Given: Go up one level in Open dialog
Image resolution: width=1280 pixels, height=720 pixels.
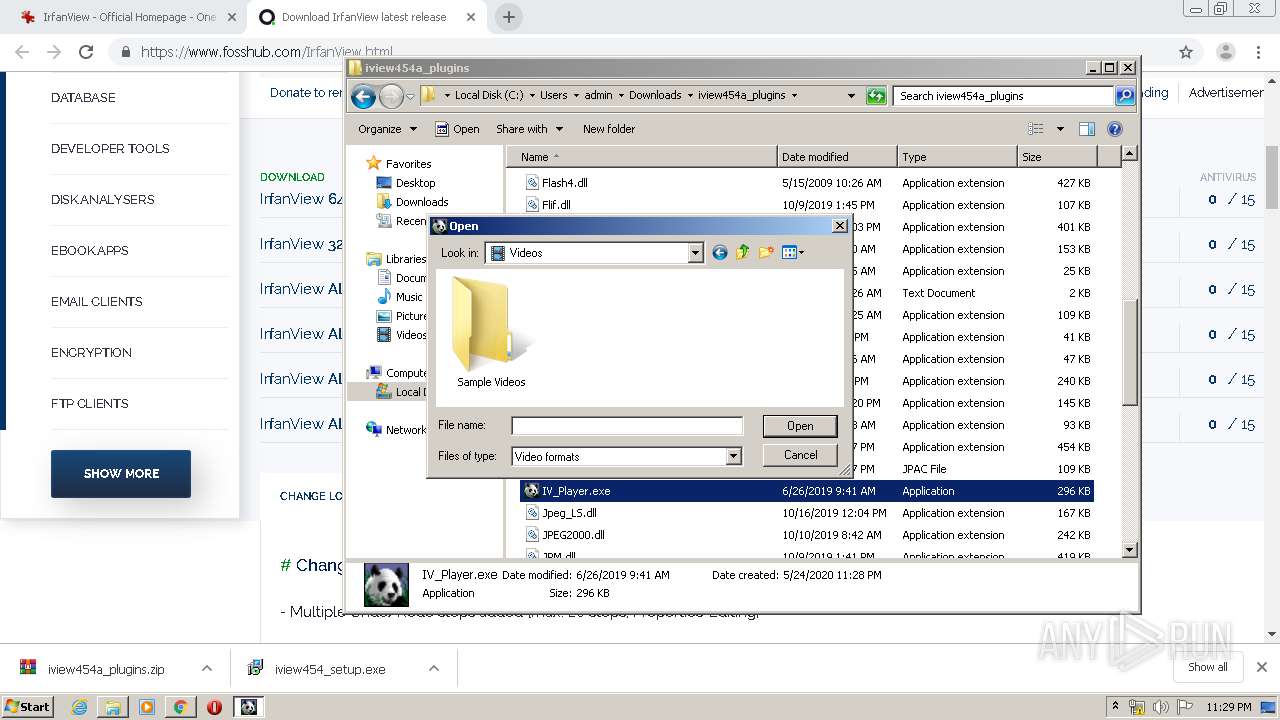Looking at the screenshot, I should click(x=742, y=253).
